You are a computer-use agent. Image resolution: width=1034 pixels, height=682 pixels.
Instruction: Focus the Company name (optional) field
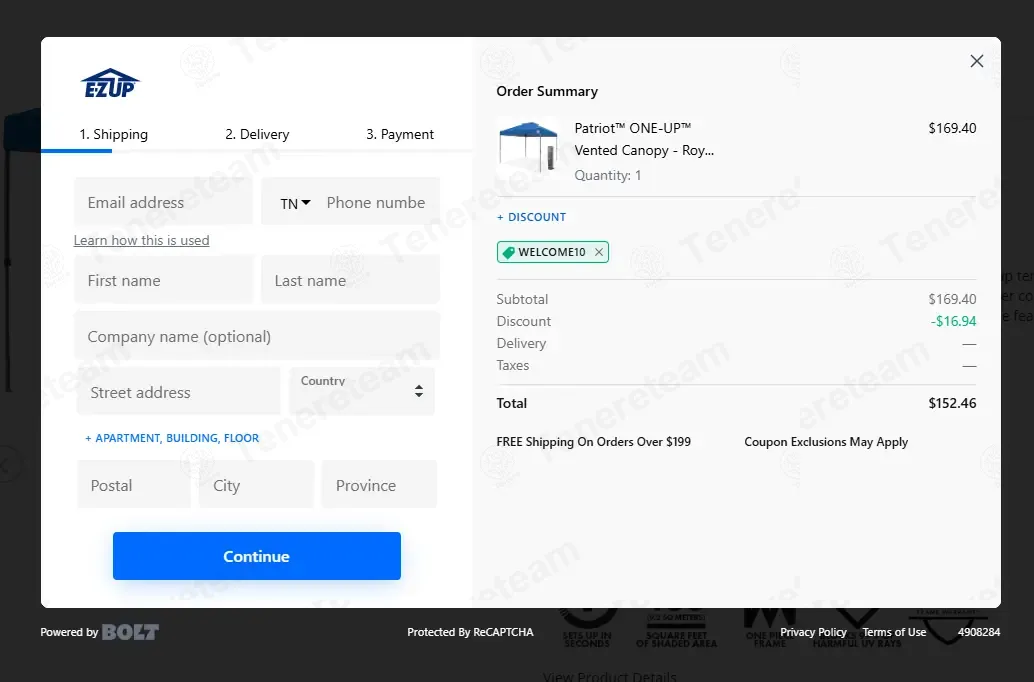pyautogui.click(x=257, y=336)
